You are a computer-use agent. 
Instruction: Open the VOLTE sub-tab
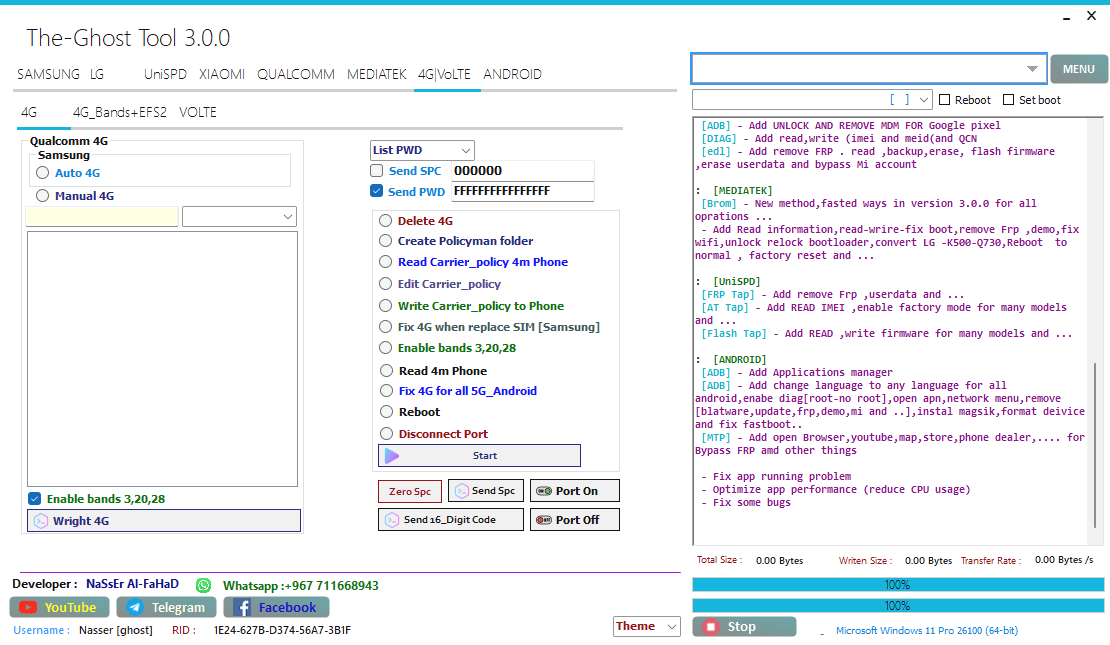pos(197,112)
